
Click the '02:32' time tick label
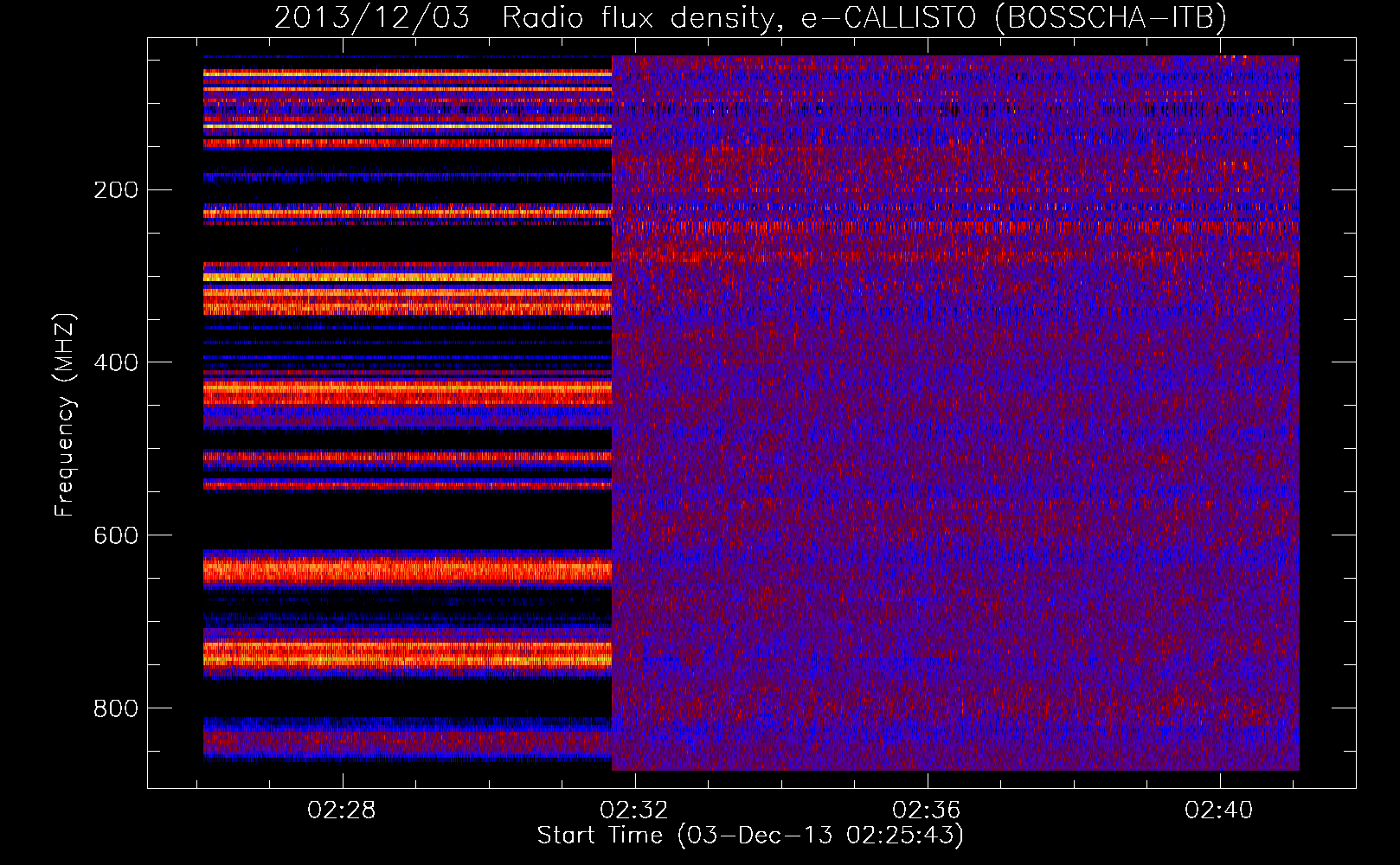(635, 811)
